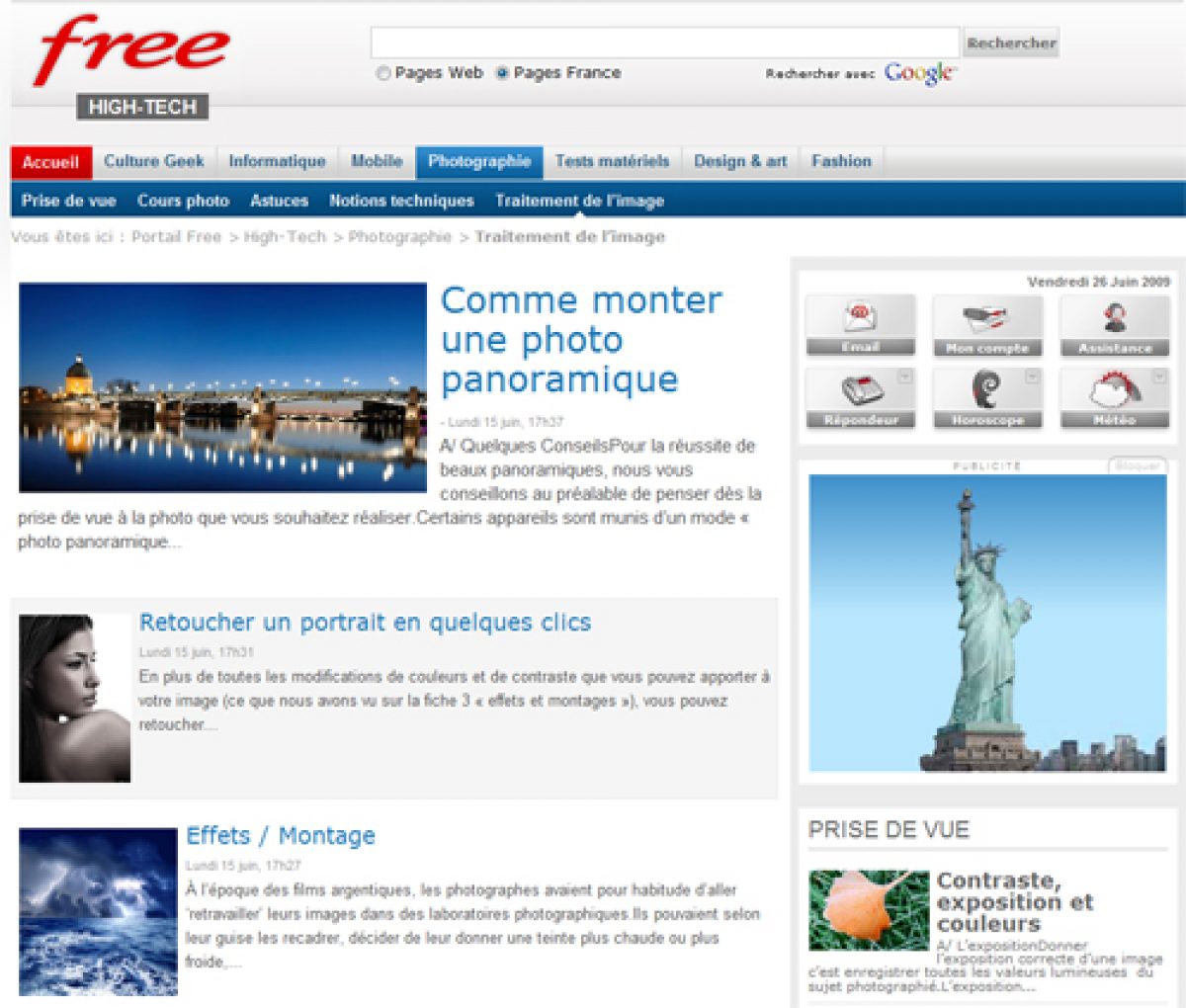The image size is (1186, 1008).
Task: Expand the Répondeur widget dropdown arrow
Action: pyautogui.click(x=904, y=378)
